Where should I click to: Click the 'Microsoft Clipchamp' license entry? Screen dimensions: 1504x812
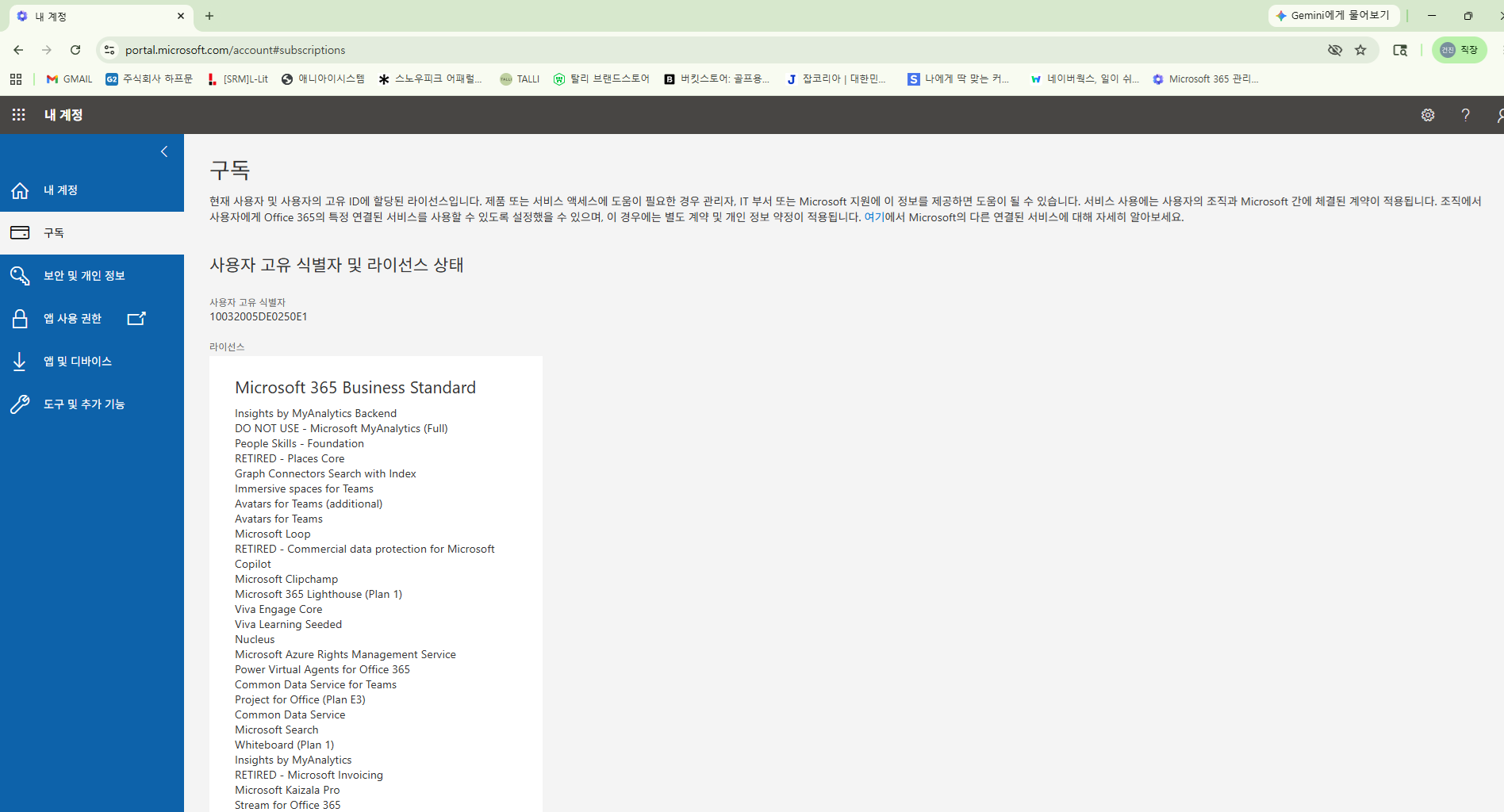tap(286, 580)
